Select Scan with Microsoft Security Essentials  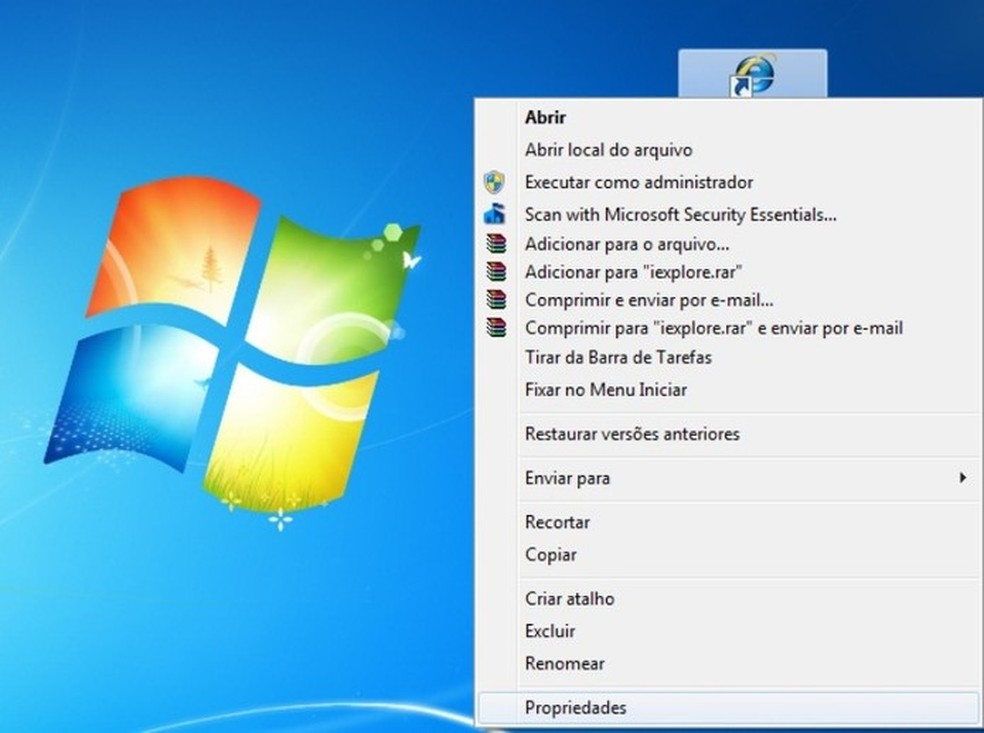[x=680, y=214]
